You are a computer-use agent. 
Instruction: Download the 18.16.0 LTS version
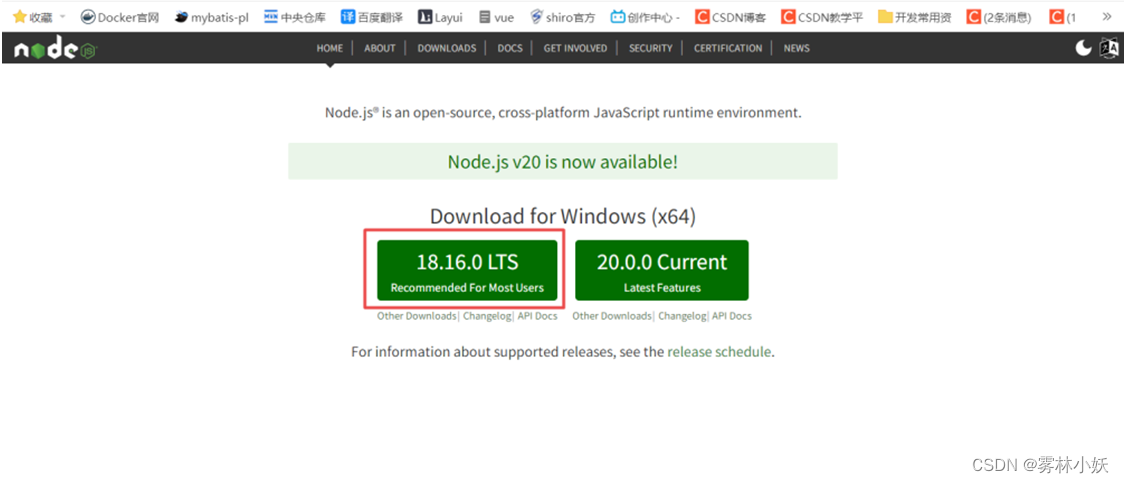467,270
